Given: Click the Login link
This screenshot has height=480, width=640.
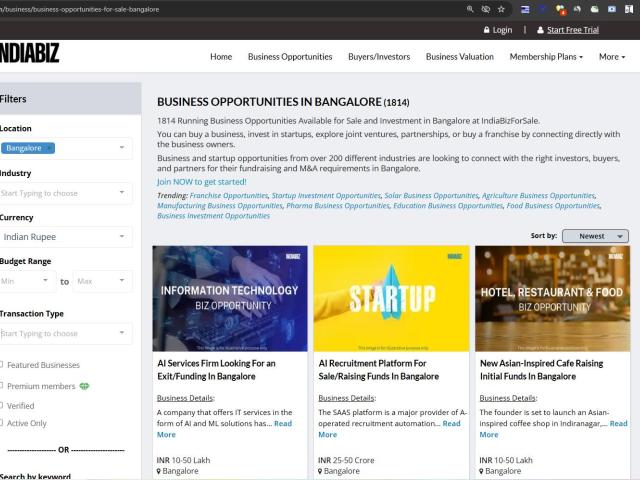Looking at the screenshot, I should coord(502,30).
